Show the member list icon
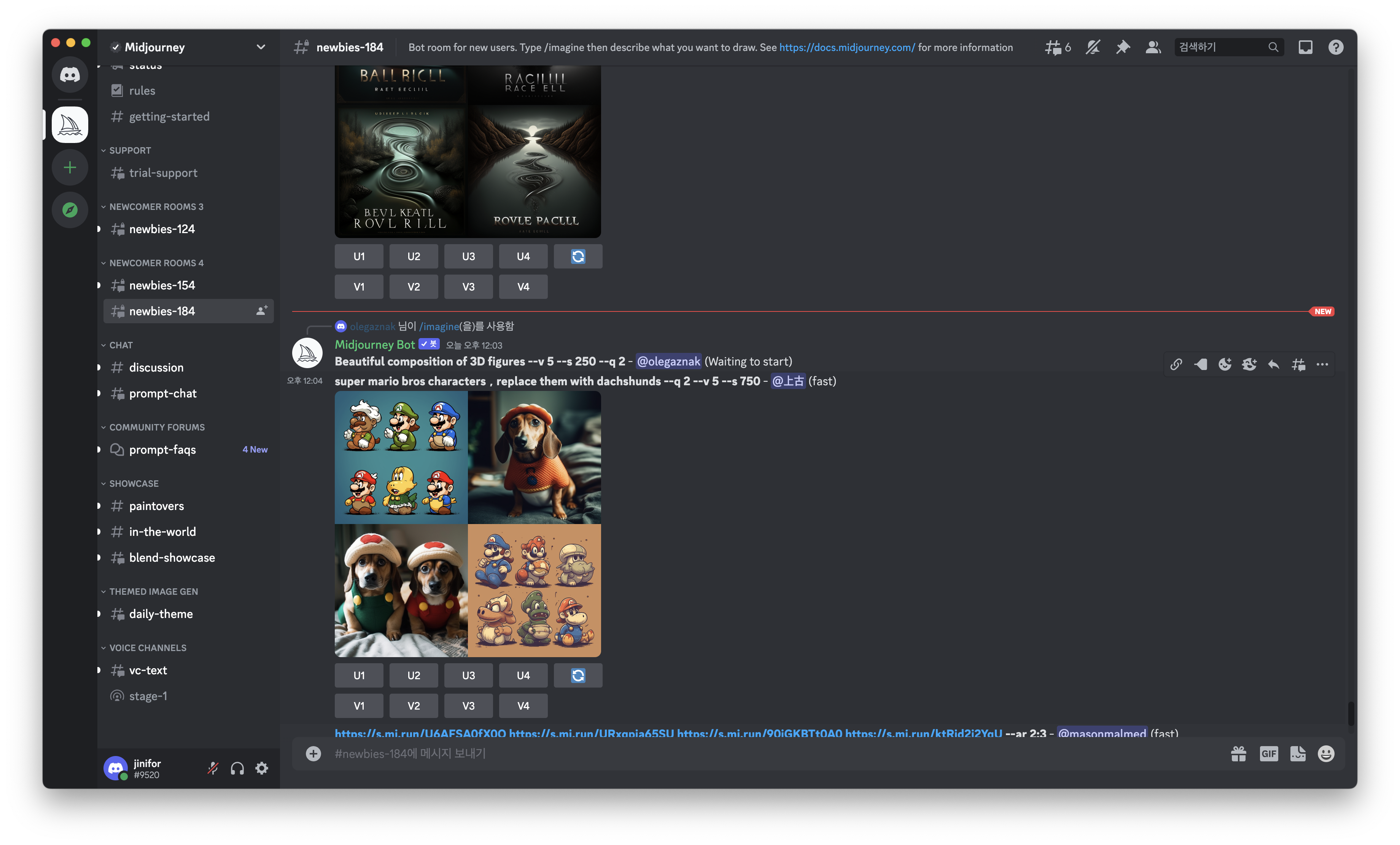 [1153, 47]
